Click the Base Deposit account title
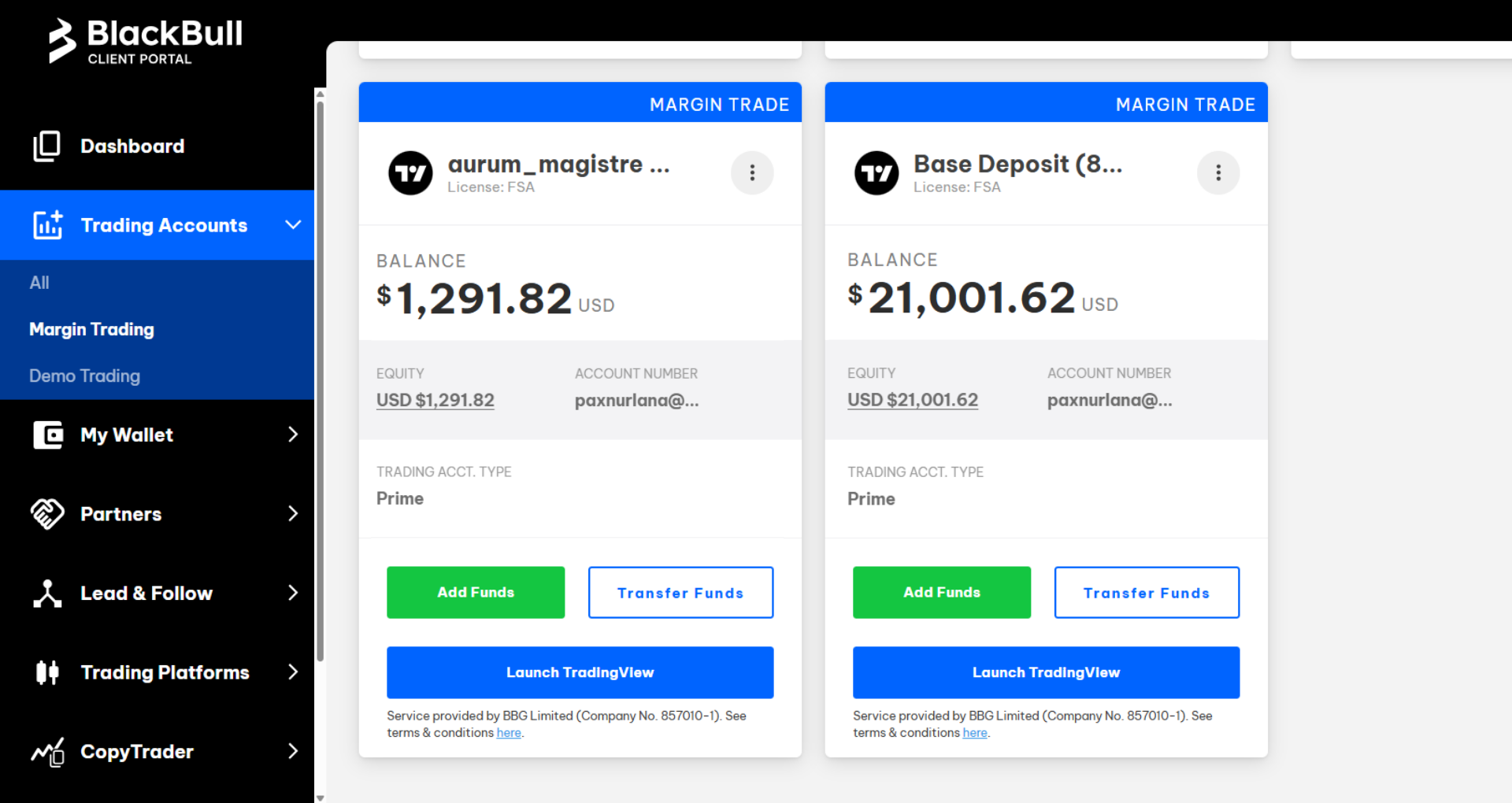 pyautogui.click(x=1018, y=164)
